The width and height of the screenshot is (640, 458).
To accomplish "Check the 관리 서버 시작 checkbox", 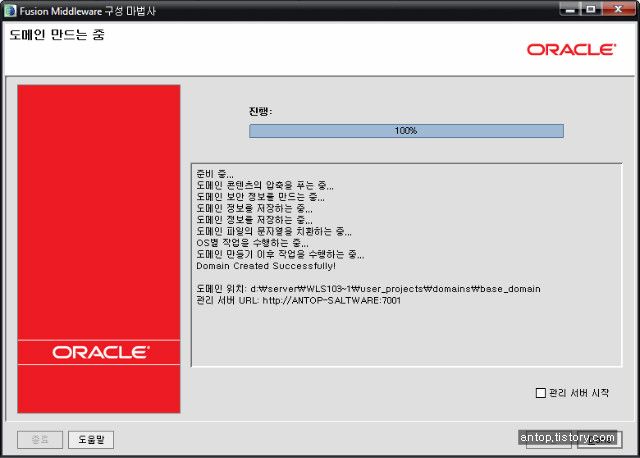I will pos(540,393).
